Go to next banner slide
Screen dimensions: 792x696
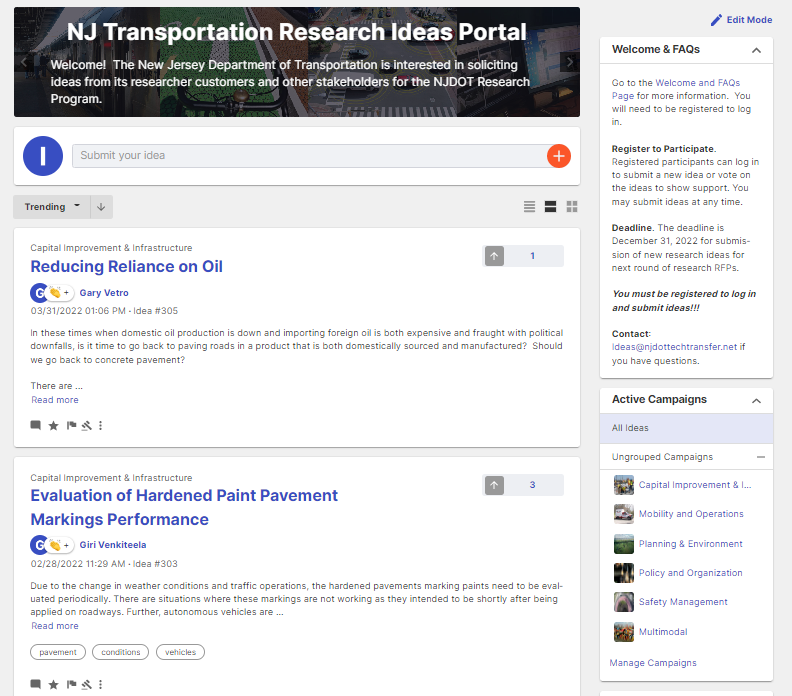pyautogui.click(x=570, y=62)
